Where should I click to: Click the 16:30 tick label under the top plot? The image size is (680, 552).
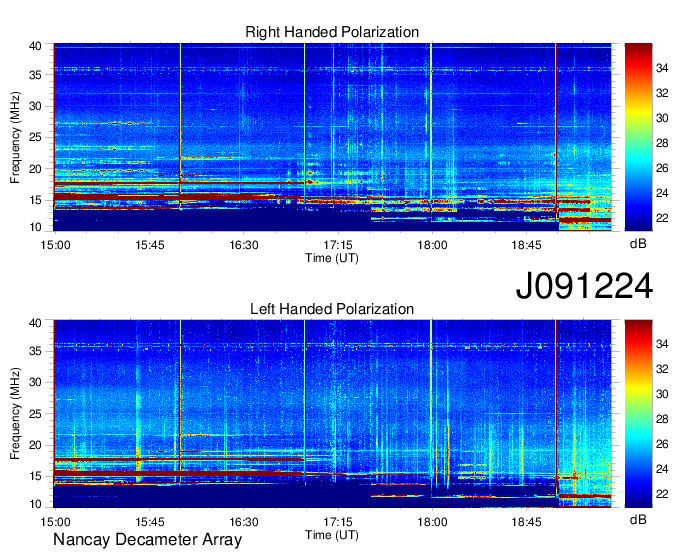point(244,245)
